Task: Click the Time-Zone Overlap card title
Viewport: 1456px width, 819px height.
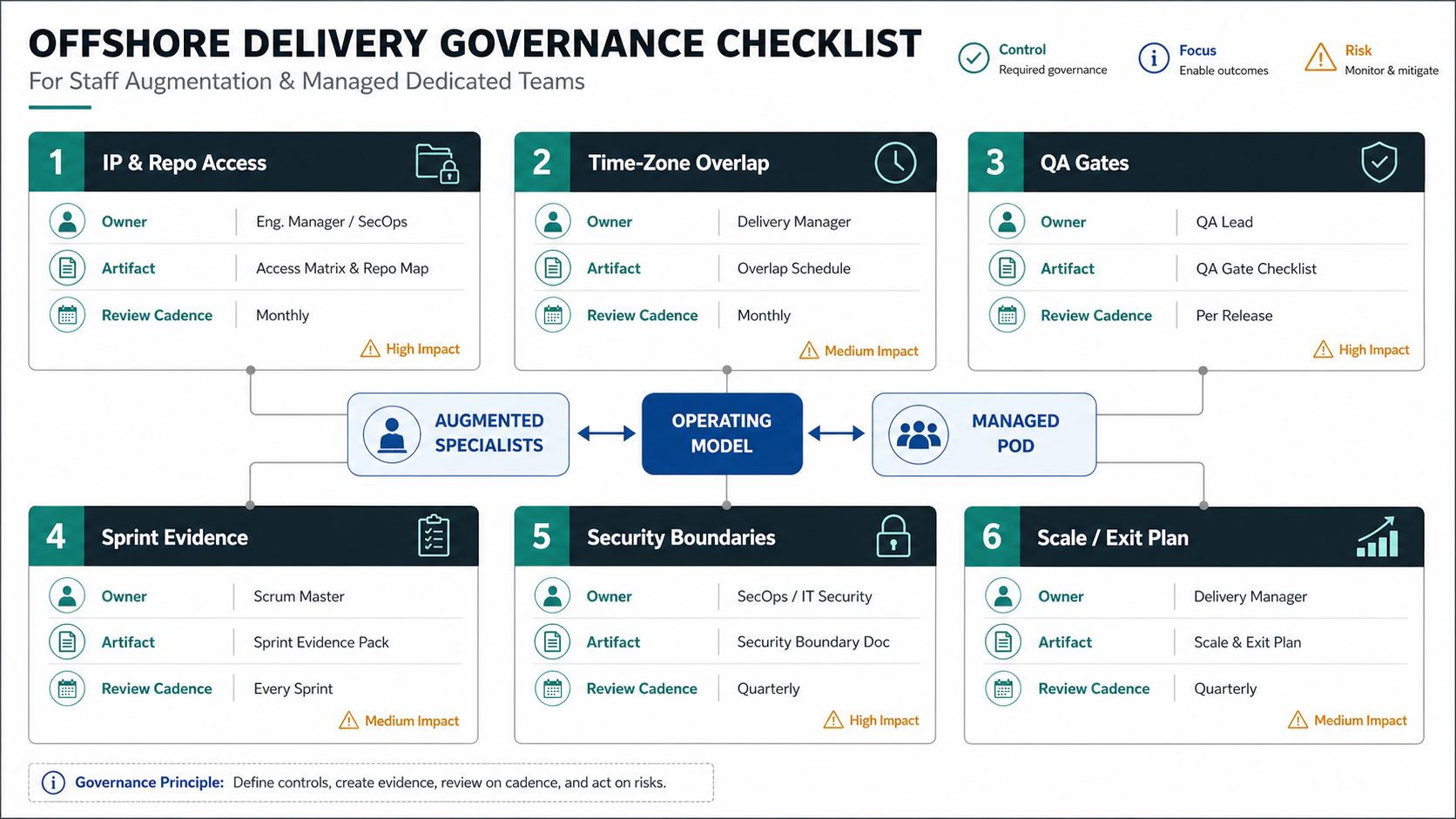Action: coord(678,163)
